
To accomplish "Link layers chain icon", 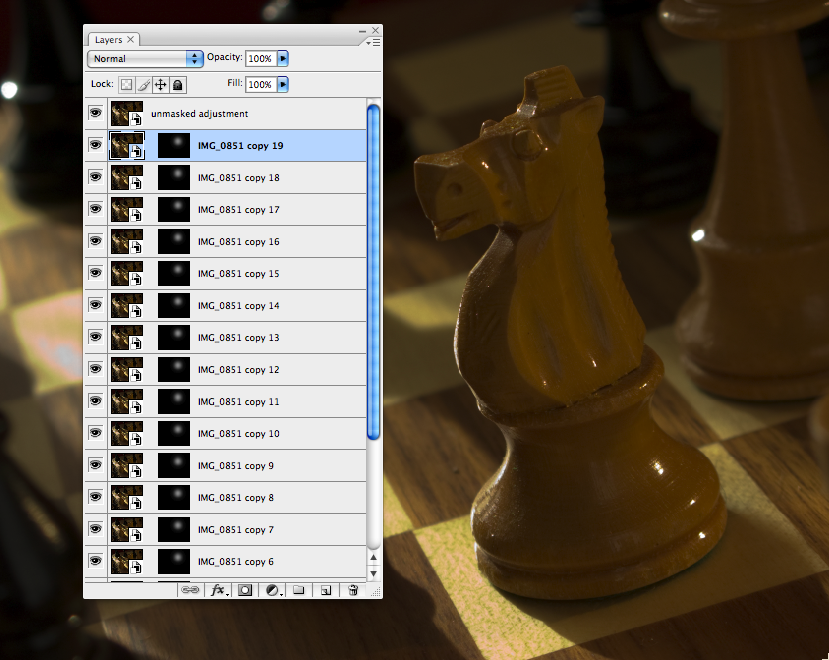I will coord(190,590).
